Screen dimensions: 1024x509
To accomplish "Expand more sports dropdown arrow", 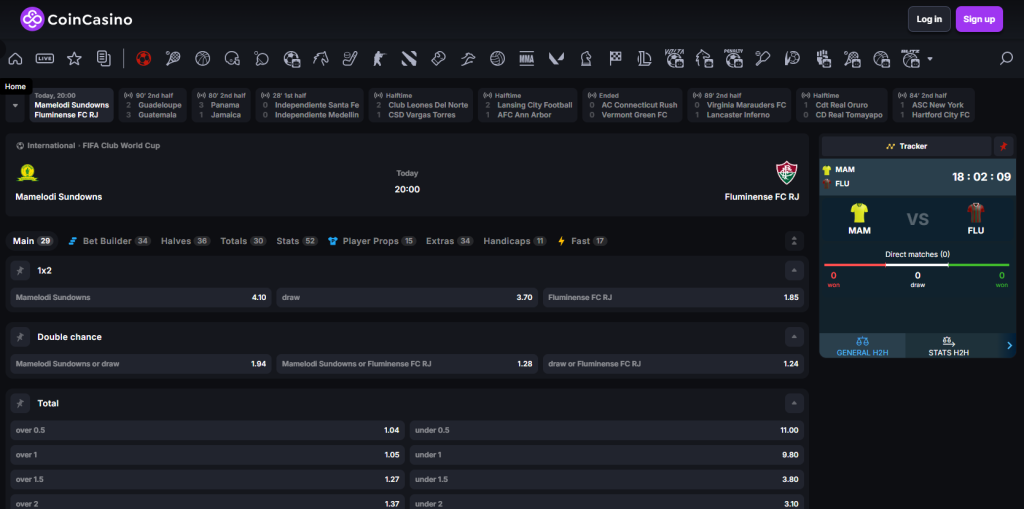I will 930,59.
